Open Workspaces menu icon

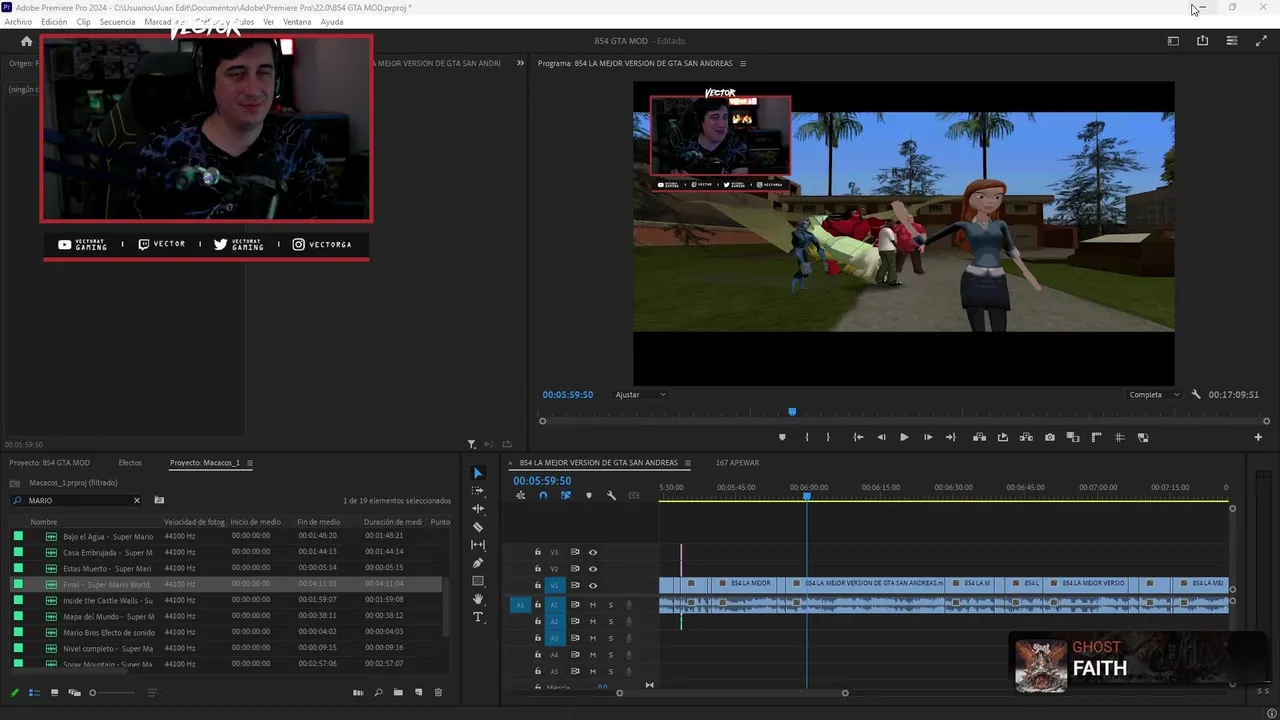(1173, 41)
